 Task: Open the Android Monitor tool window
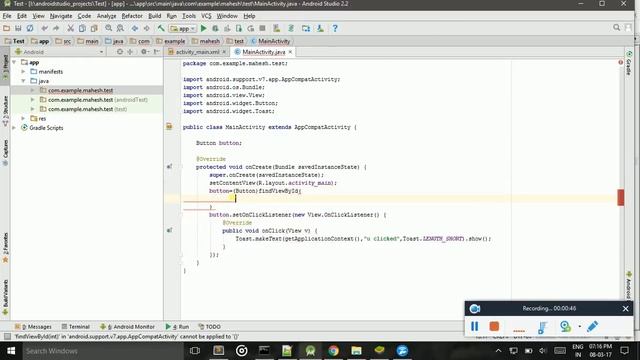click(127, 327)
